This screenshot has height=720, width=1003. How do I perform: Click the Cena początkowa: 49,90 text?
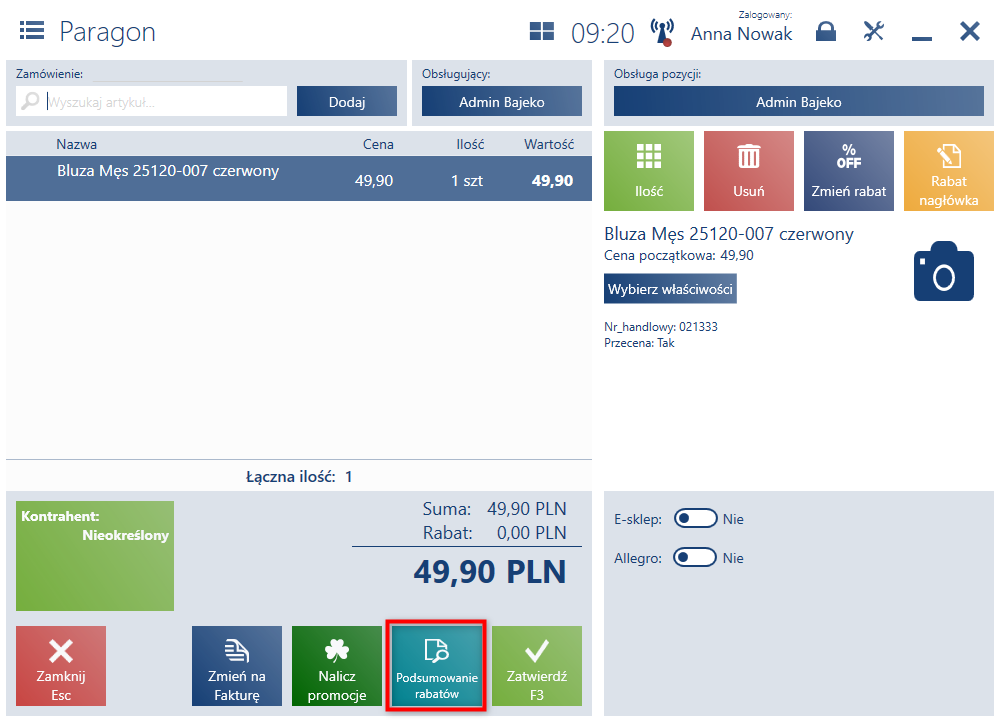tap(679, 255)
